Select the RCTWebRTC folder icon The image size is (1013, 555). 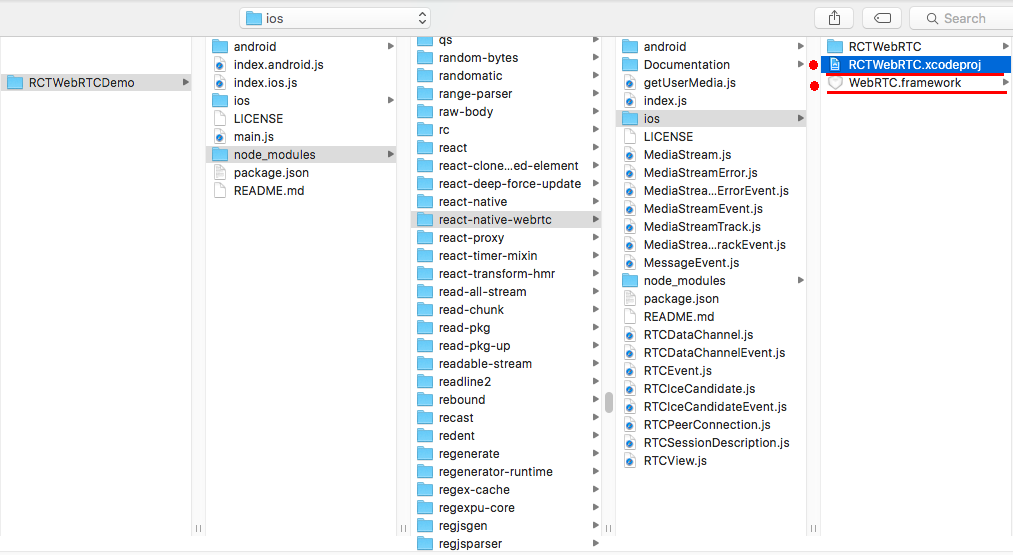[835, 47]
